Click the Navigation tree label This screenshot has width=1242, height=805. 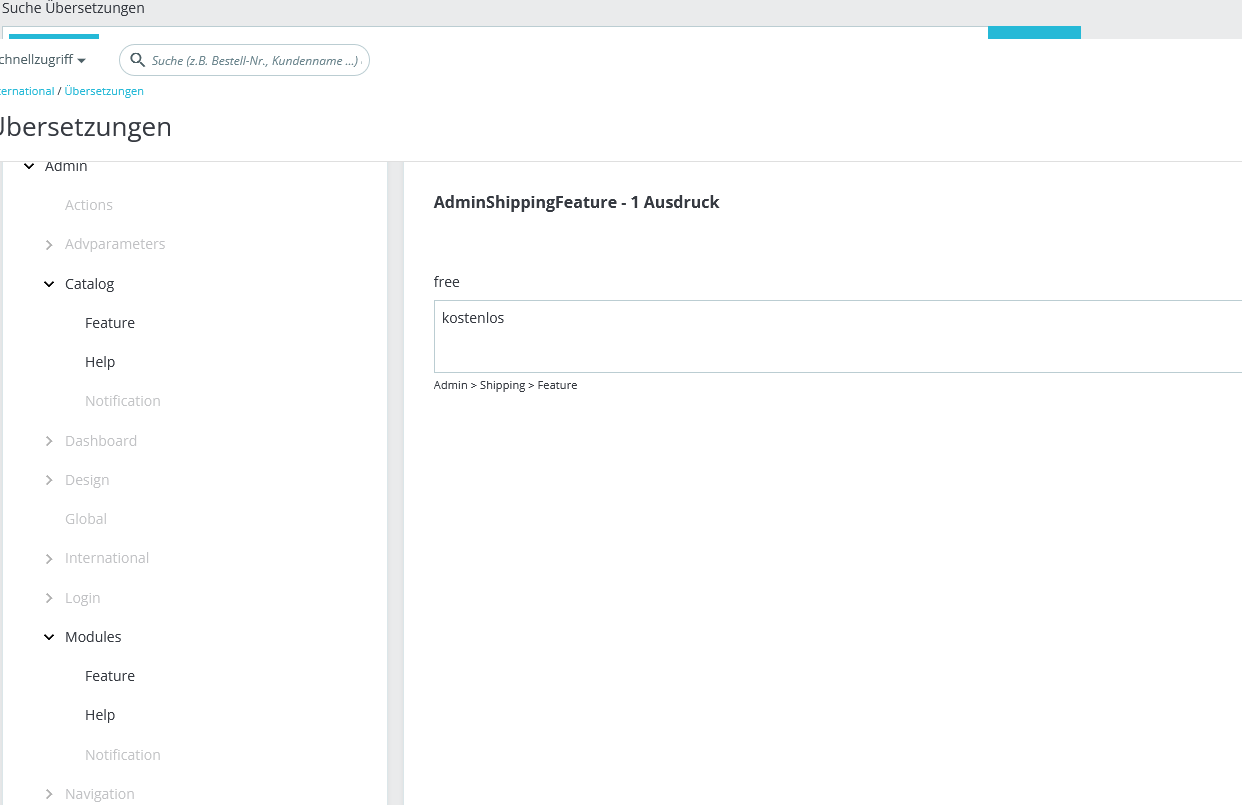pyautogui.click(x=100, y=794)
